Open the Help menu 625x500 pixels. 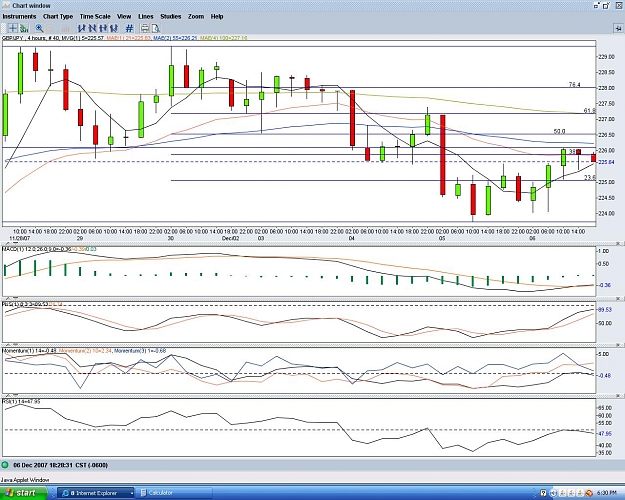coord(217,17)
